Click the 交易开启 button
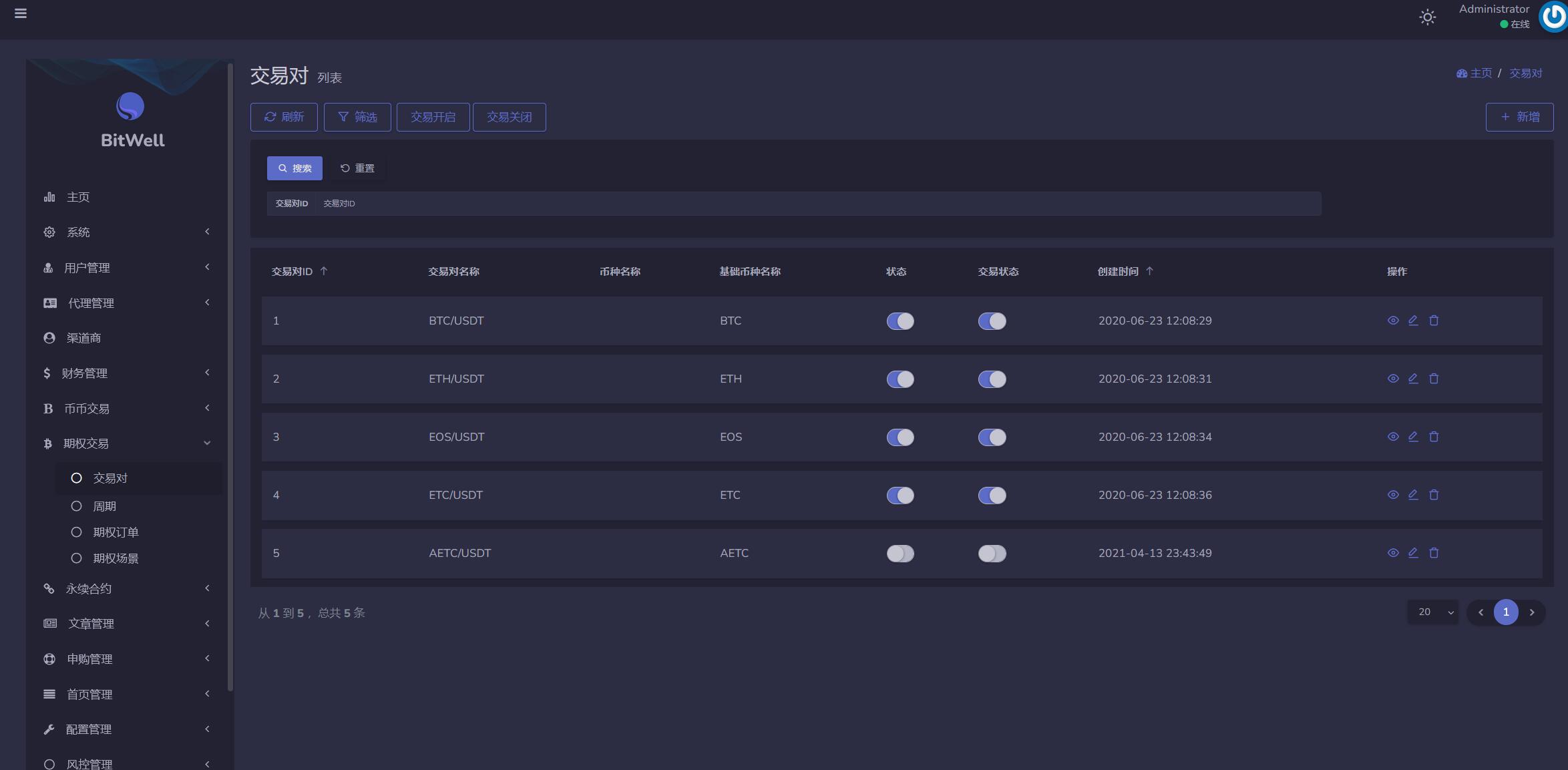1568x770 pixels. pos(433,117)
